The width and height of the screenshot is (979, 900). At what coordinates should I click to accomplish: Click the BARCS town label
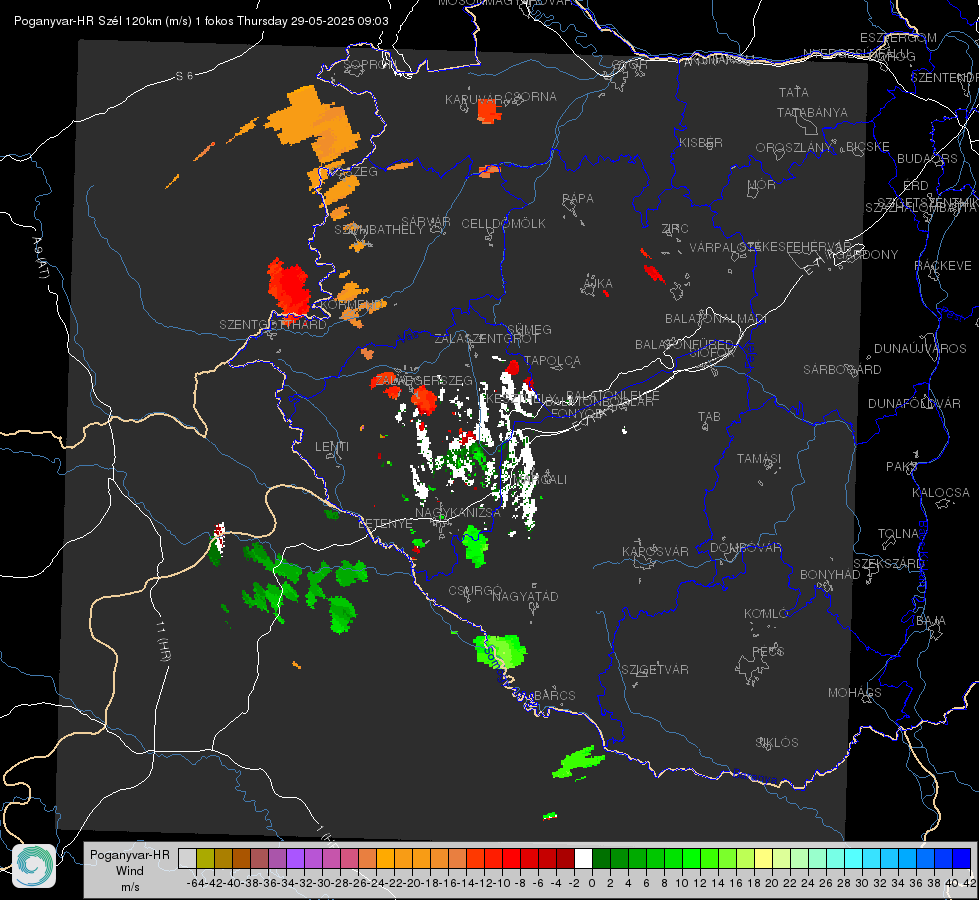pos(555,695)
